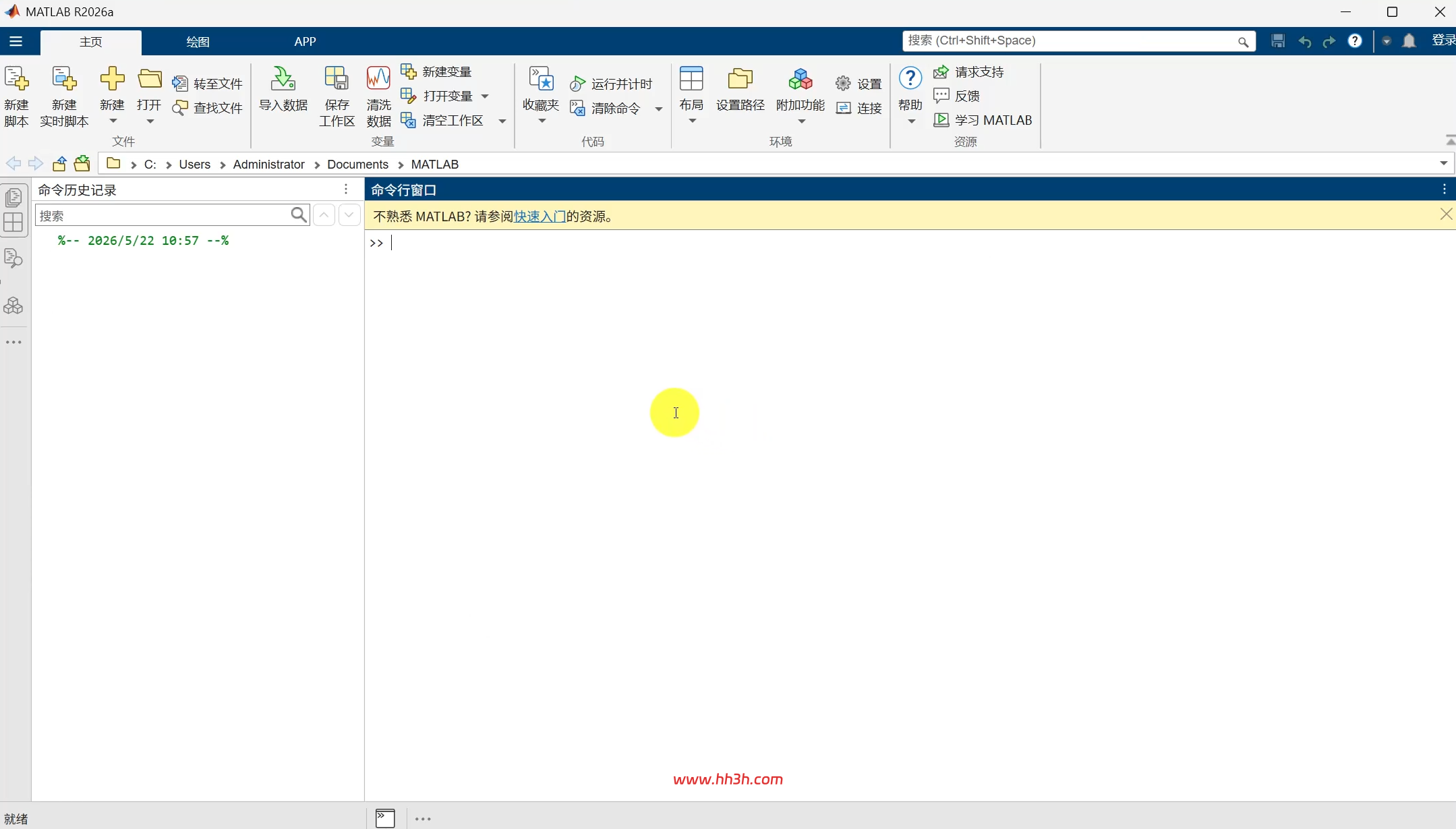
Task: Click the yellow plus New (新建) icon
Action: [x=112, y=78]
